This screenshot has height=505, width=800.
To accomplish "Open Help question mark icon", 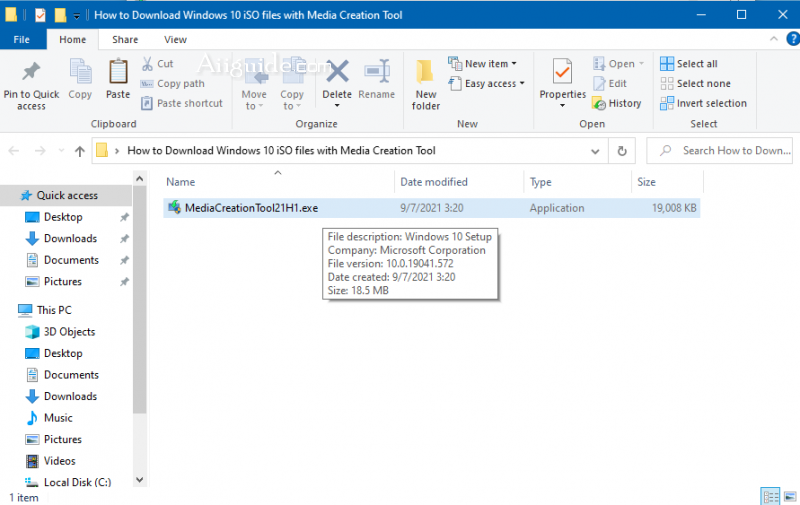I will point(793,39).
